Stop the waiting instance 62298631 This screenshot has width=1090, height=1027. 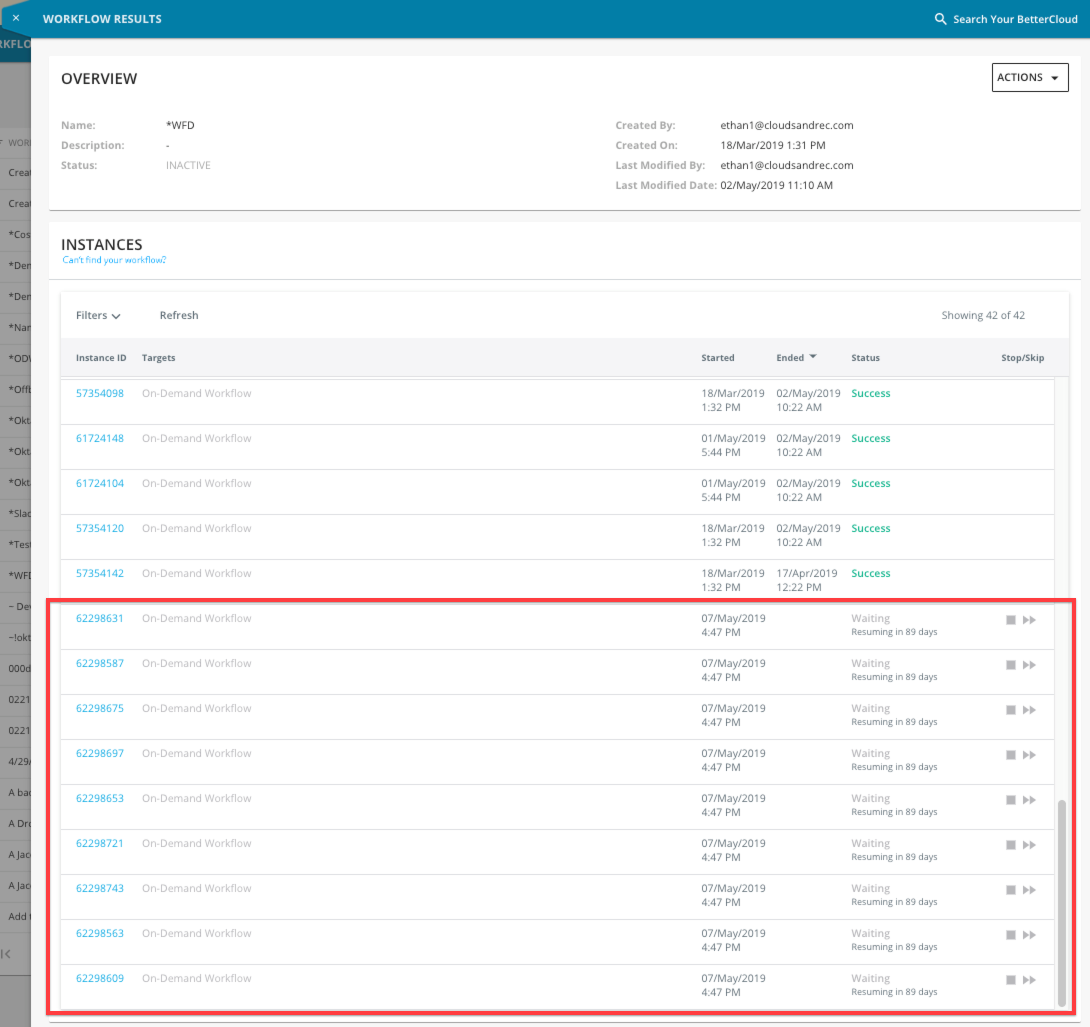[1011, 620]
